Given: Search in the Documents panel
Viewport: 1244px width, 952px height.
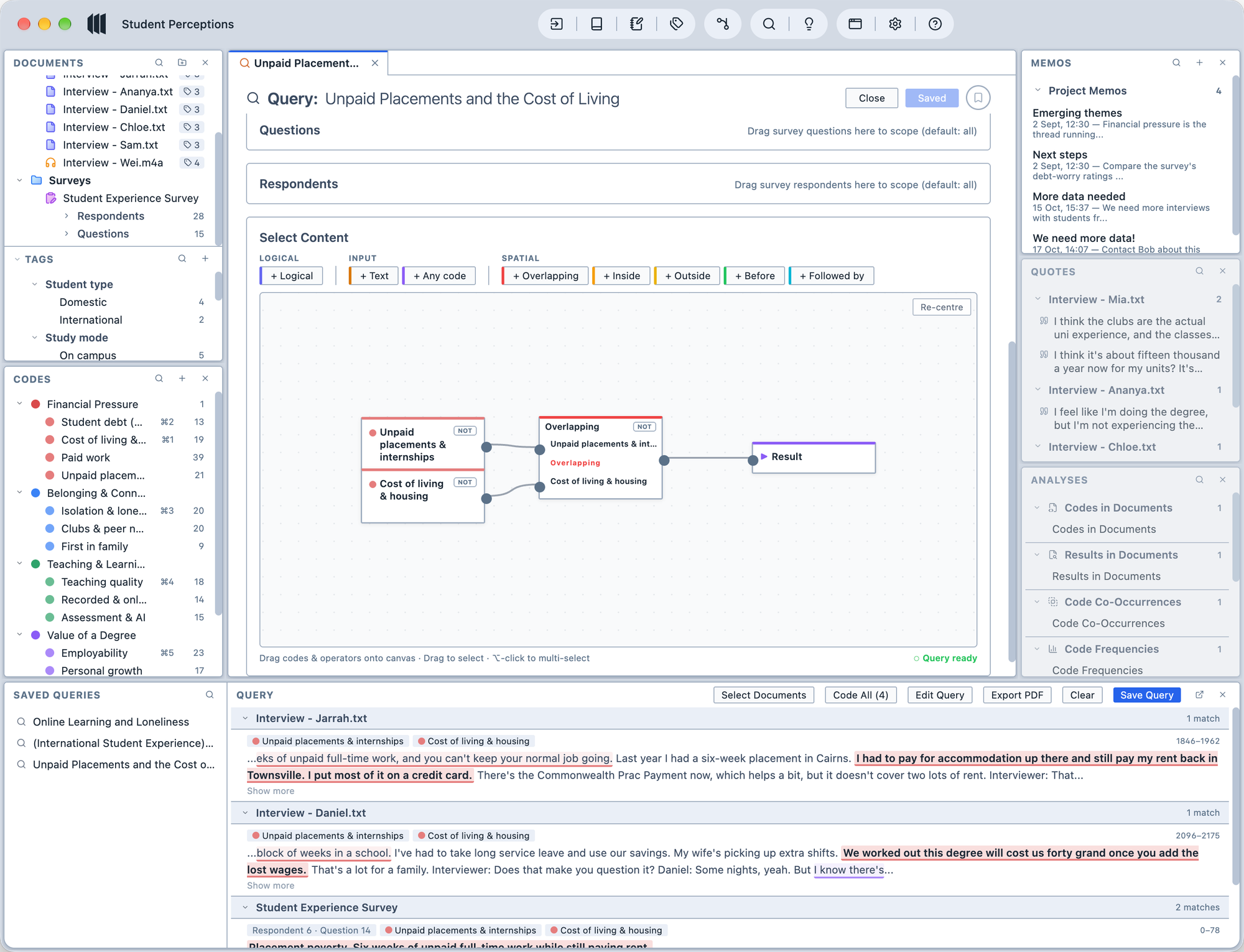Looking at the screenshot, I should coord(159,63).
